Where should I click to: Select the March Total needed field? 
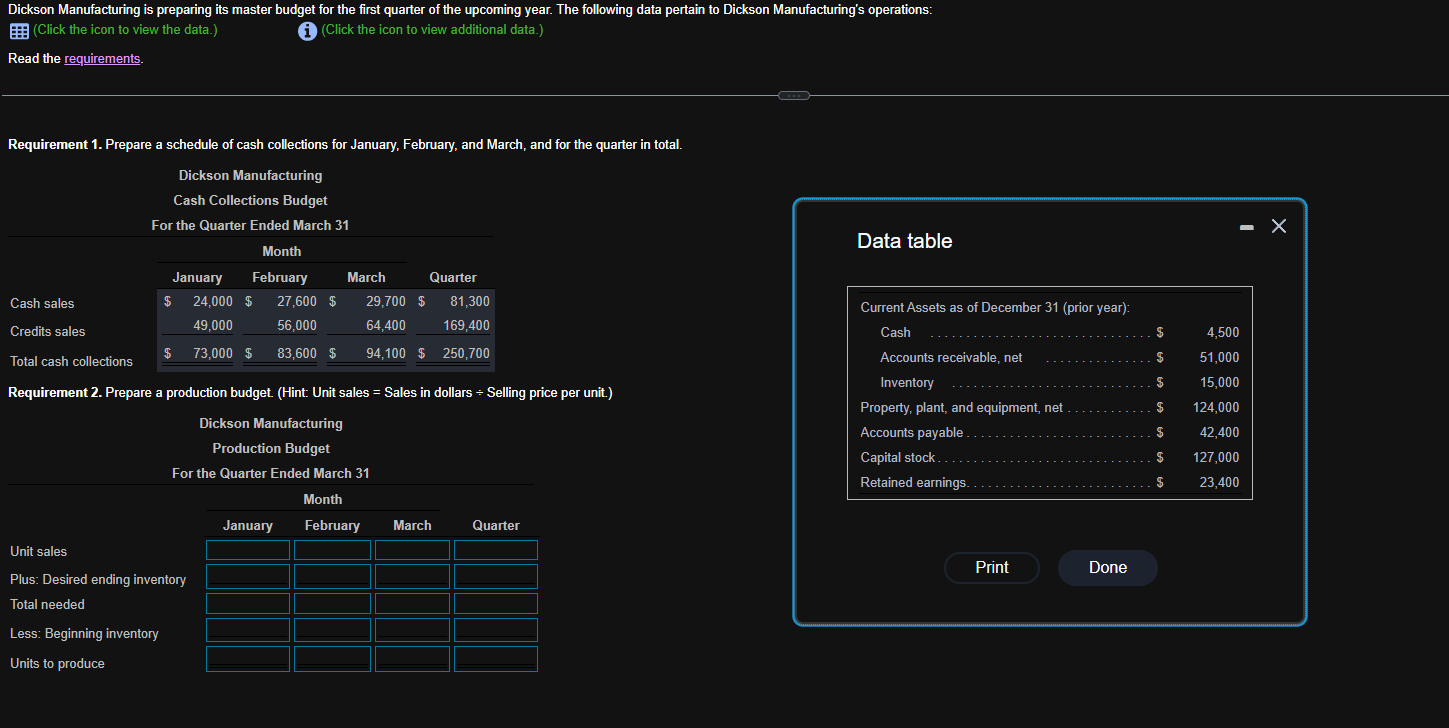[x=412, y=603]
